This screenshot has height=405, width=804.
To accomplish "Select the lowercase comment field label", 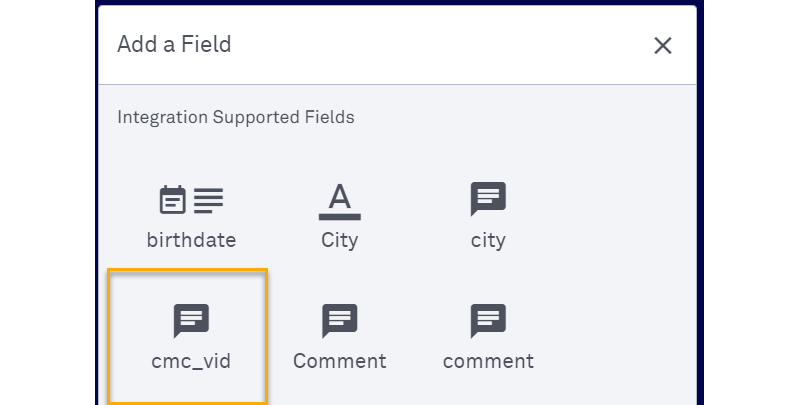I will tap(488, 361).
